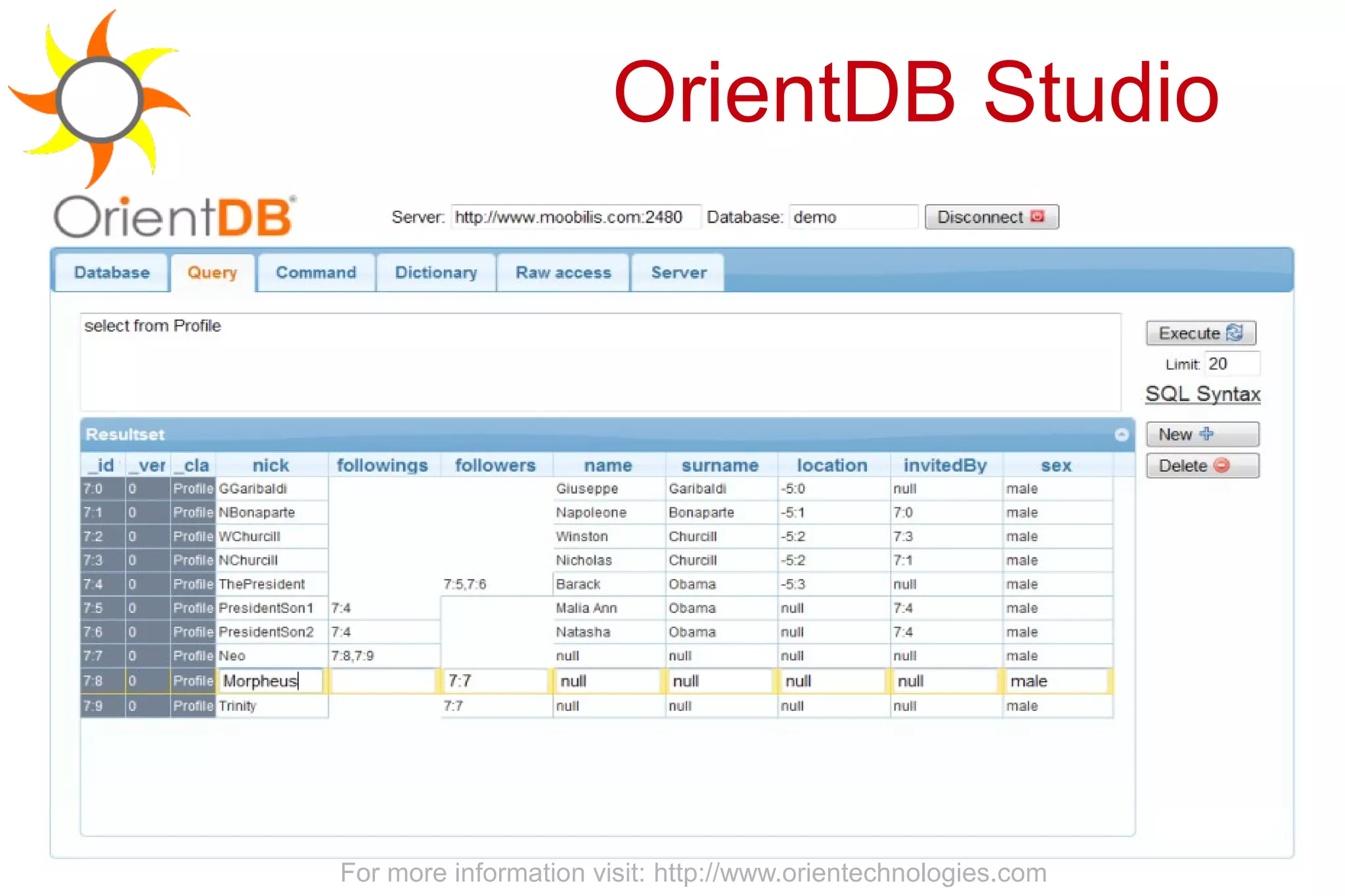Edit the sex field of Morpheus row
Image resolution: width=1345 pixels, height=896 pixels.
1057,681
